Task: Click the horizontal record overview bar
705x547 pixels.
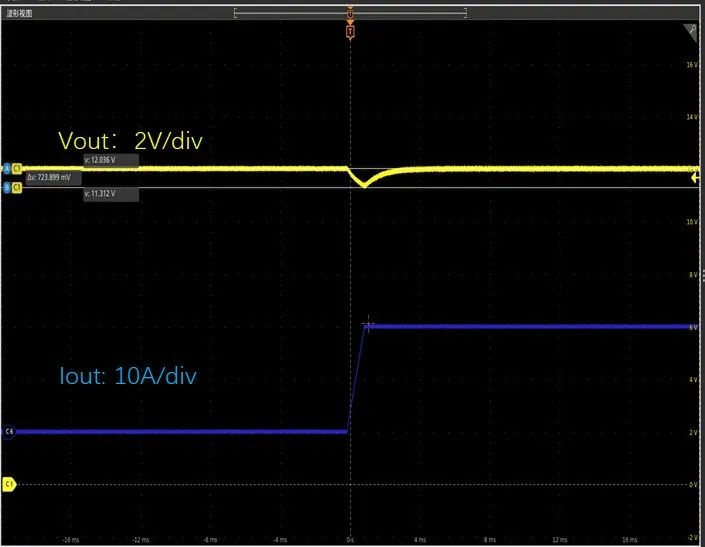Action: pyautogui.click(x=300, y=13)
